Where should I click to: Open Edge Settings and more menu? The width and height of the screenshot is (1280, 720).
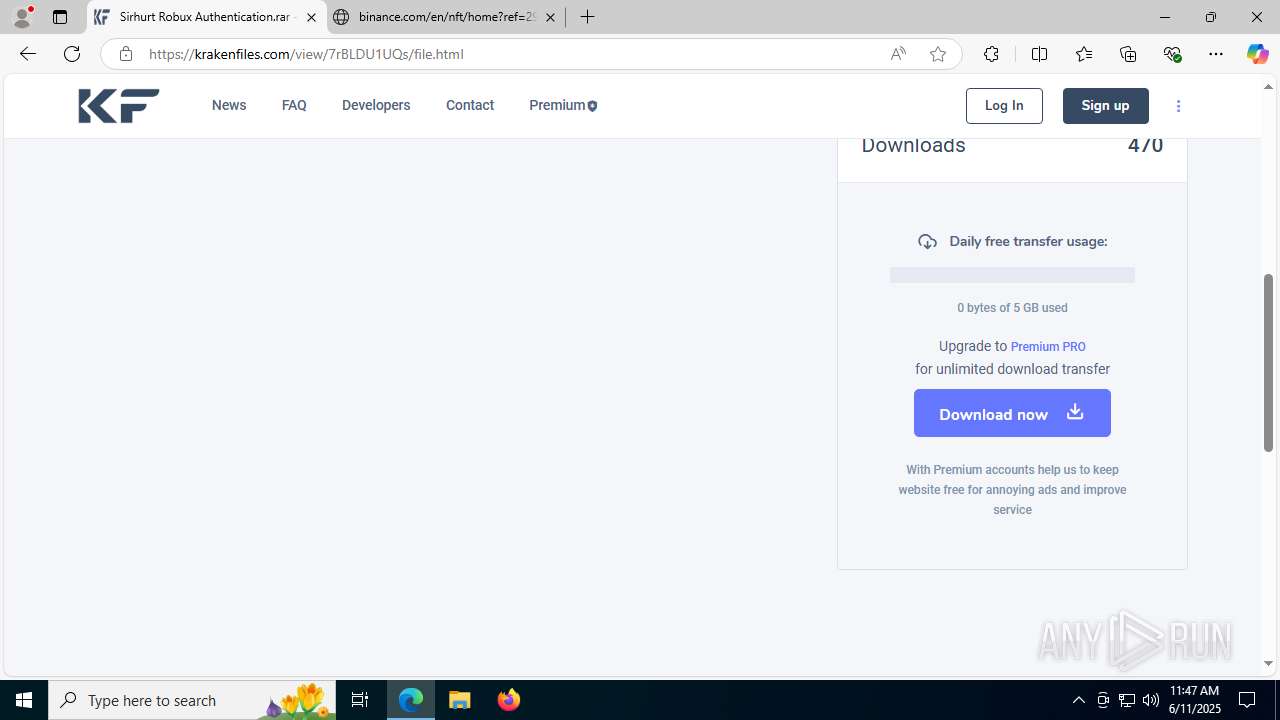click(x=1216, y=54)
